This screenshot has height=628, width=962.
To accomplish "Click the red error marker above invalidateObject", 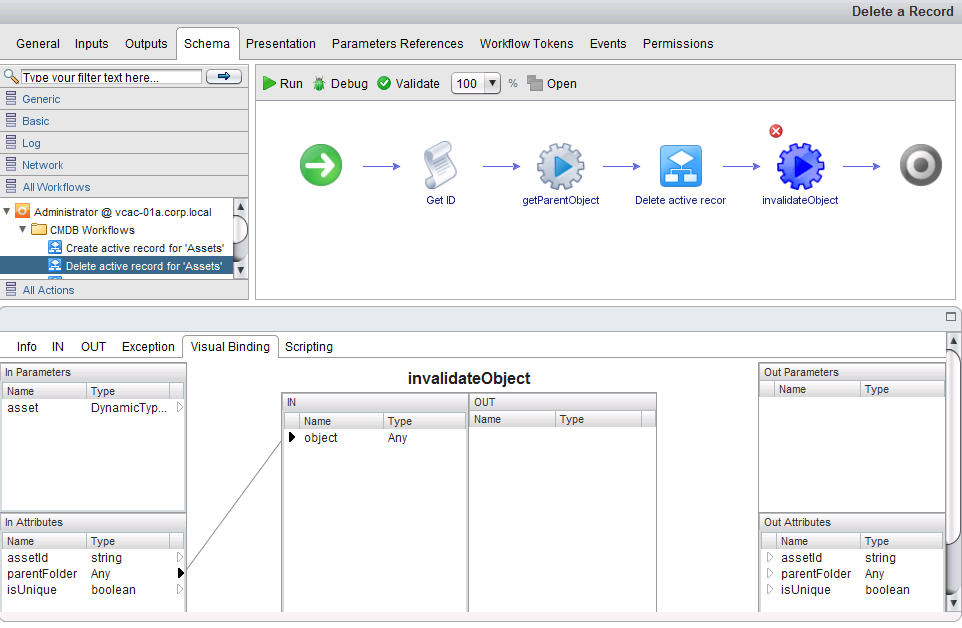I will [776, 131].
